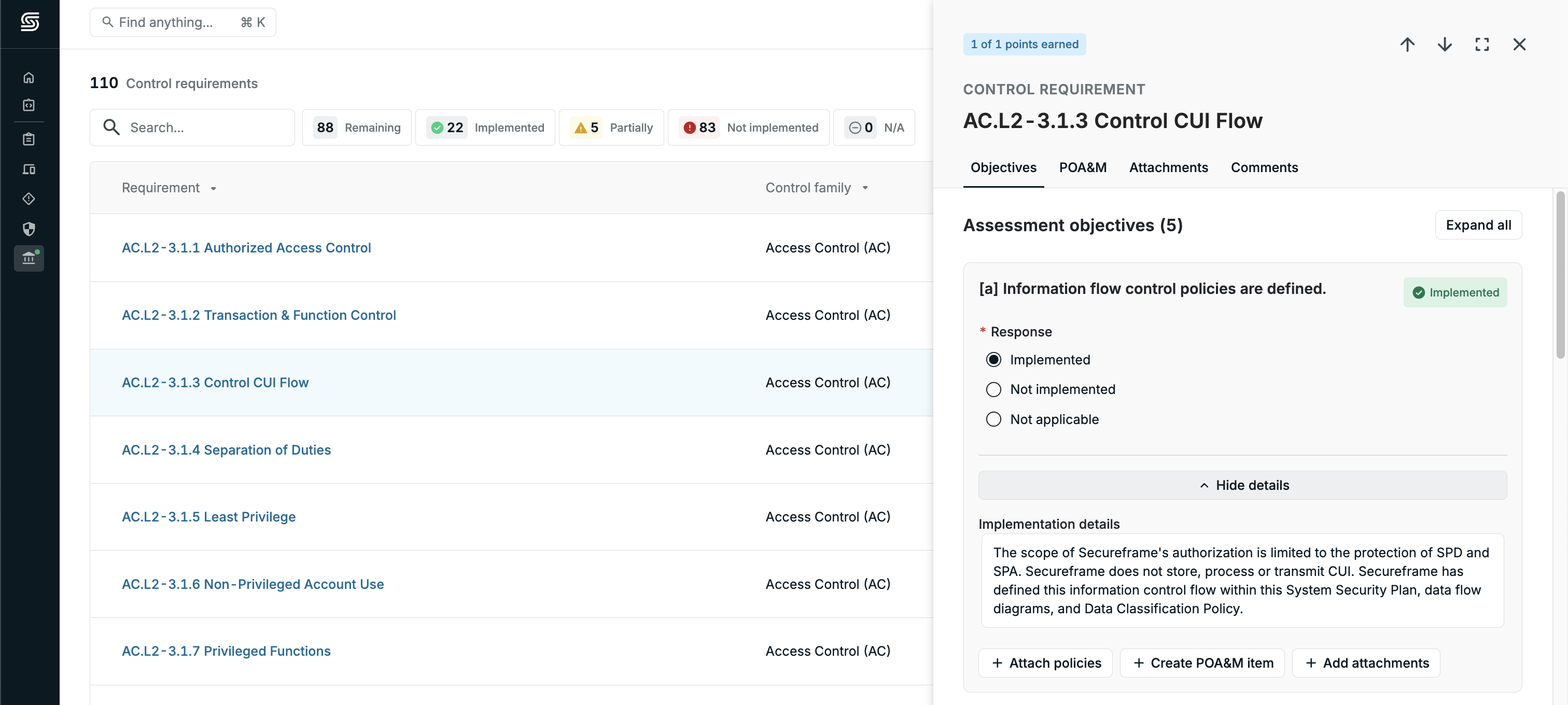The height and width of the screenshot is (705, 1568).
Task: Filter by 83 Not implemented
Action: tap(748, 128)
